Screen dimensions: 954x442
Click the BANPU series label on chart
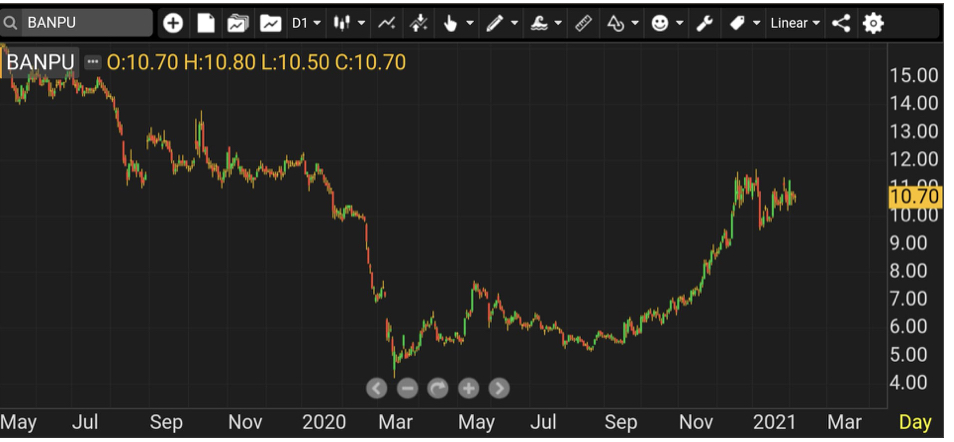pyautogui.click(x=40, y=62)
